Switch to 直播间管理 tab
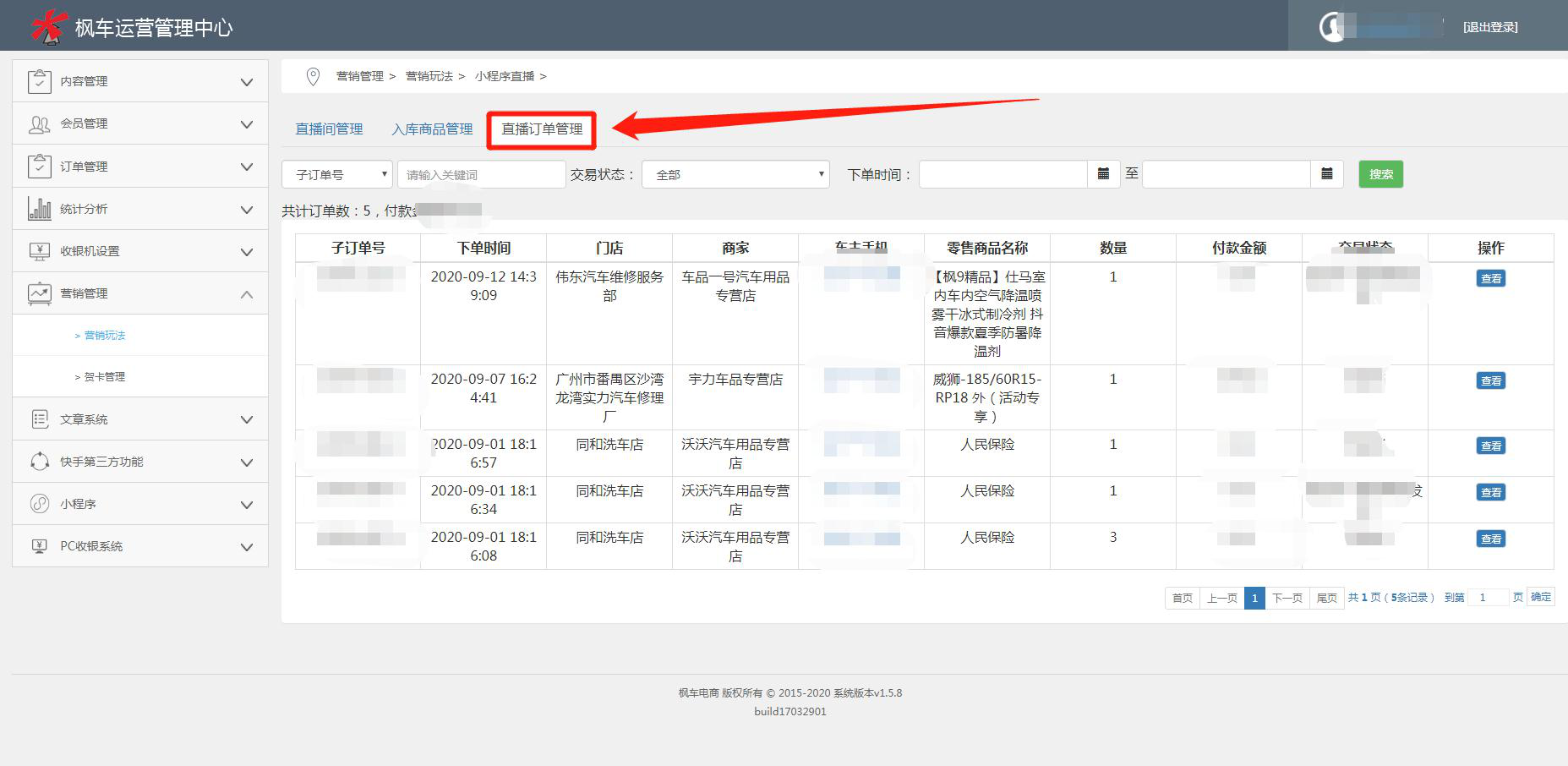Image resolution: width=1568 pixels, height=766 pixels. (329, 129)
